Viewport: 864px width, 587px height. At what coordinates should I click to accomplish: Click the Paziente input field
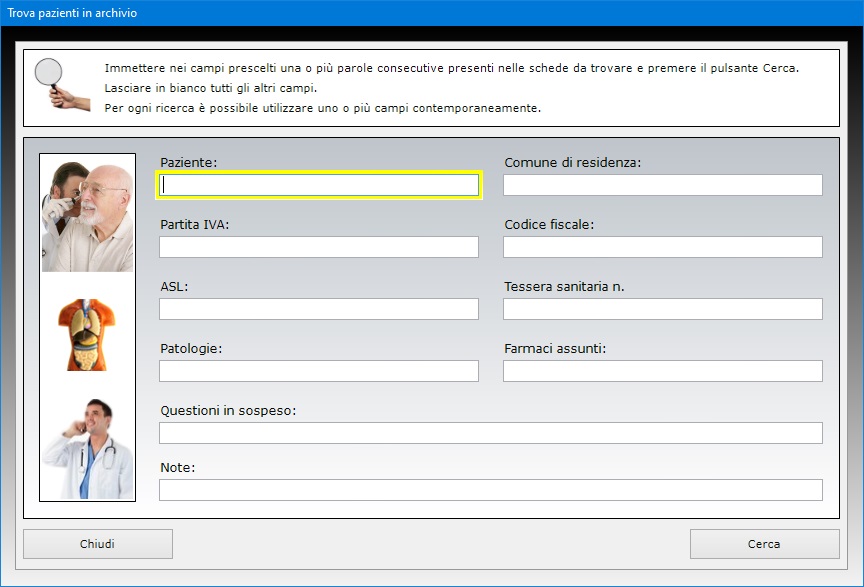[319, 185]
